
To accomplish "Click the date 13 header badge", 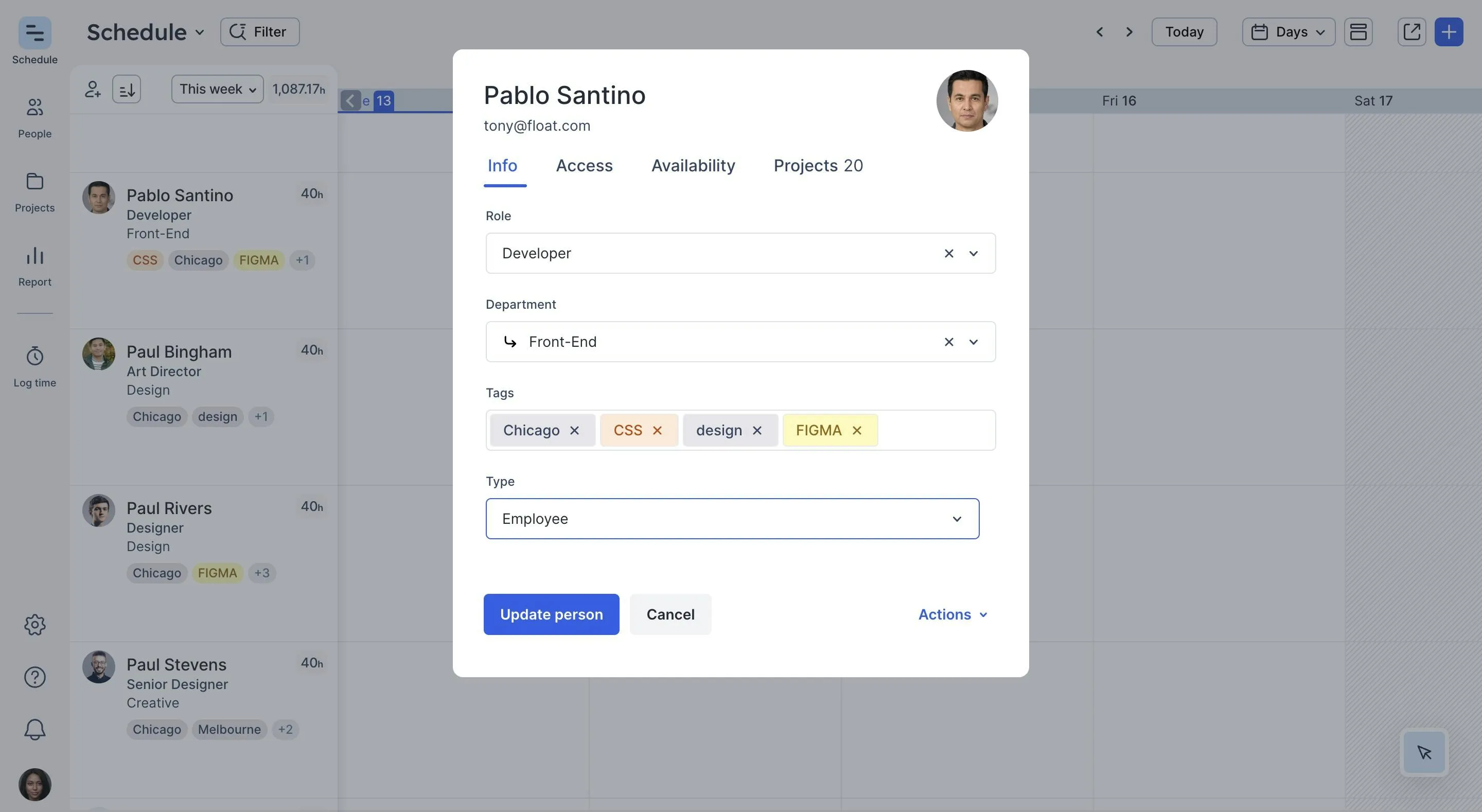I will click(x=384, y=101).
